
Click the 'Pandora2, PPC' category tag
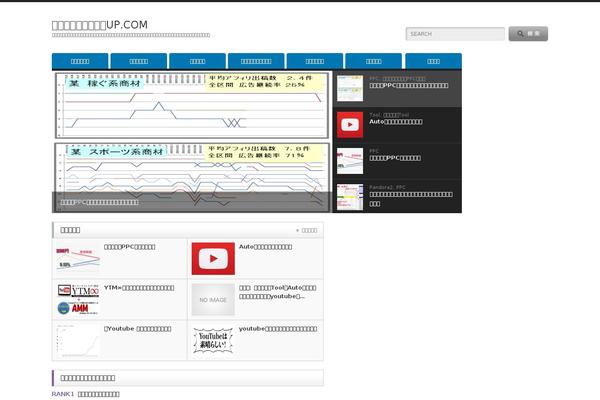(x=387, y=188)
